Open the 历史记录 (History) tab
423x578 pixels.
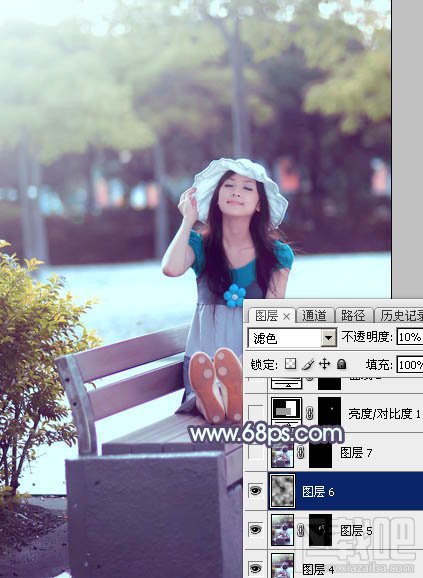(x=400, y=316)
